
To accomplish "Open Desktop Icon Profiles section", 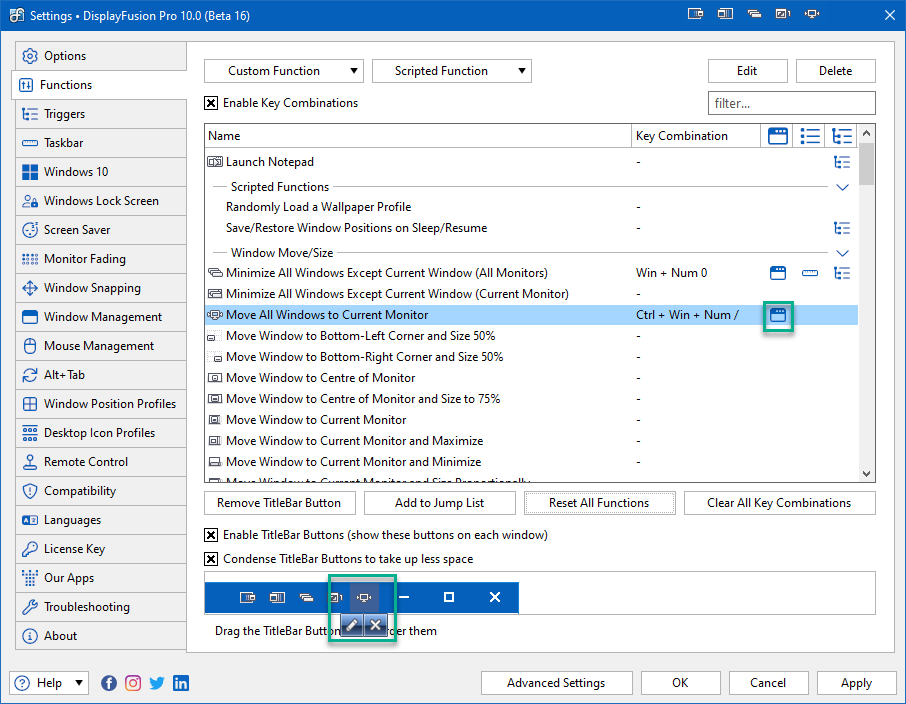I will (101, 432).
